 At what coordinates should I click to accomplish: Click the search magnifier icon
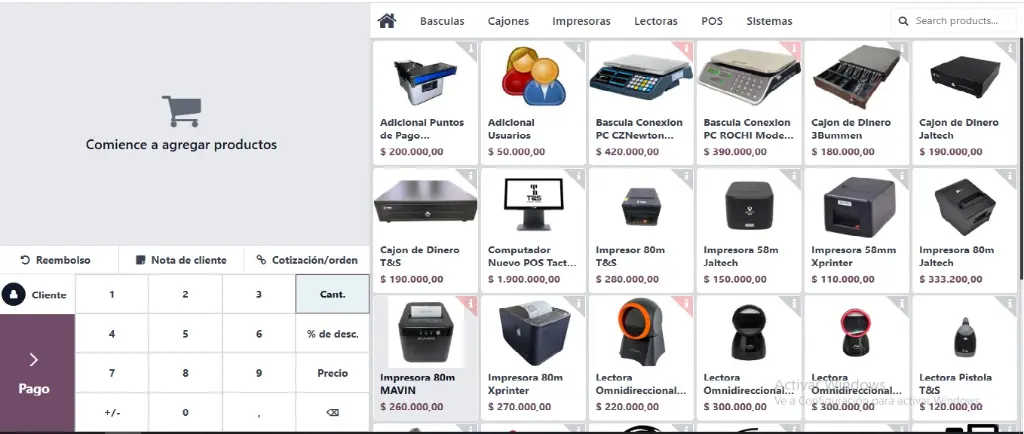[x=903, y=21]
